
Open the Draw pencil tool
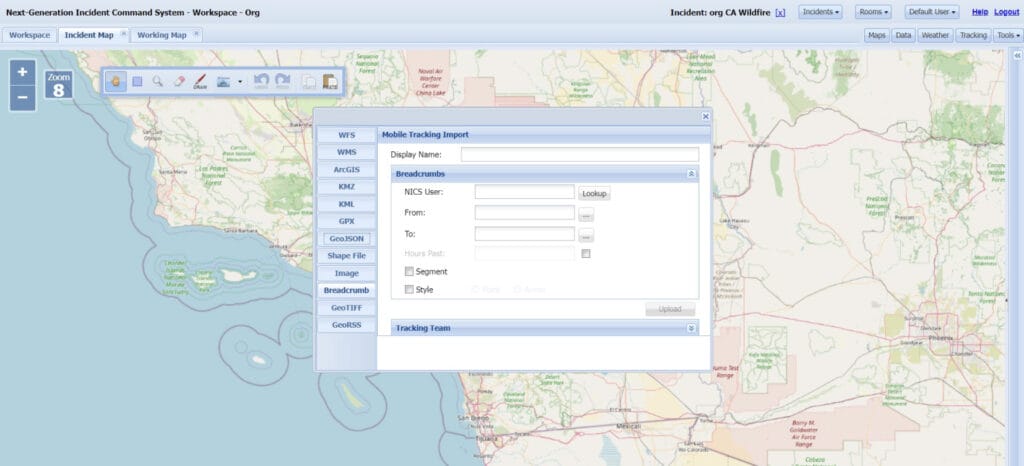tap(200, 81)
